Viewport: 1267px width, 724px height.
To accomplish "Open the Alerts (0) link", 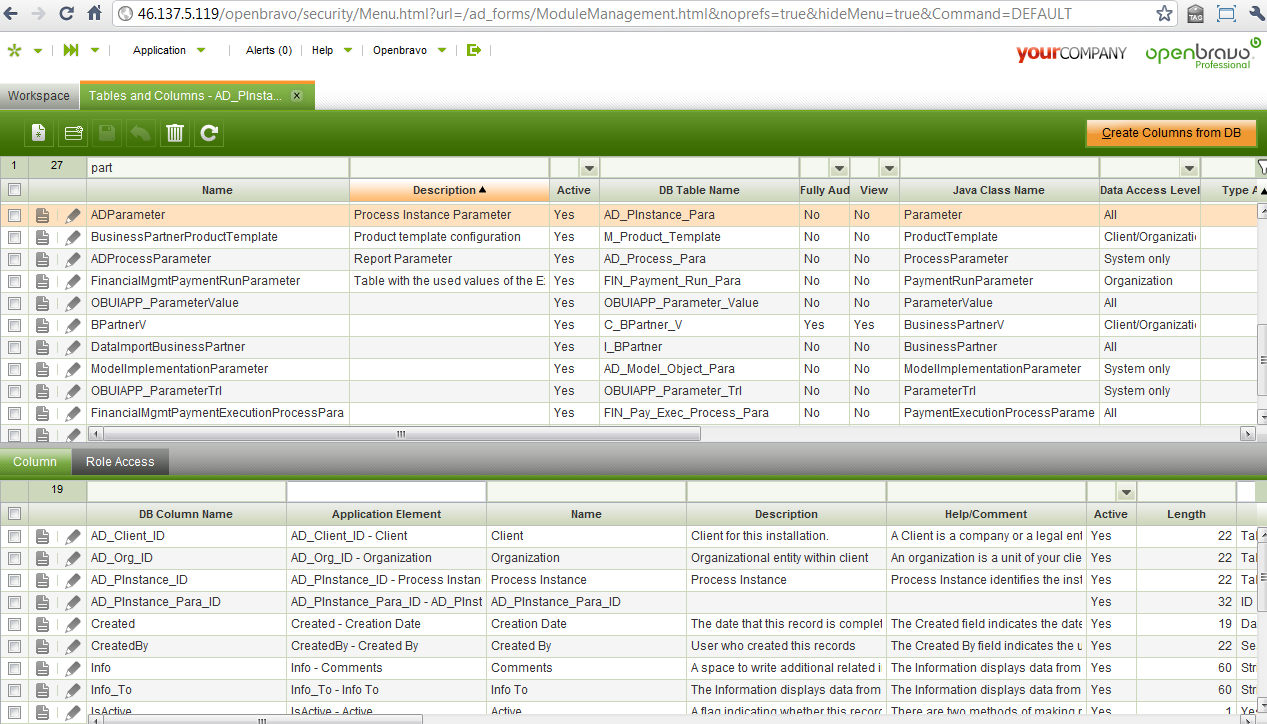I will pyautogui.click(x=269, y=50).
